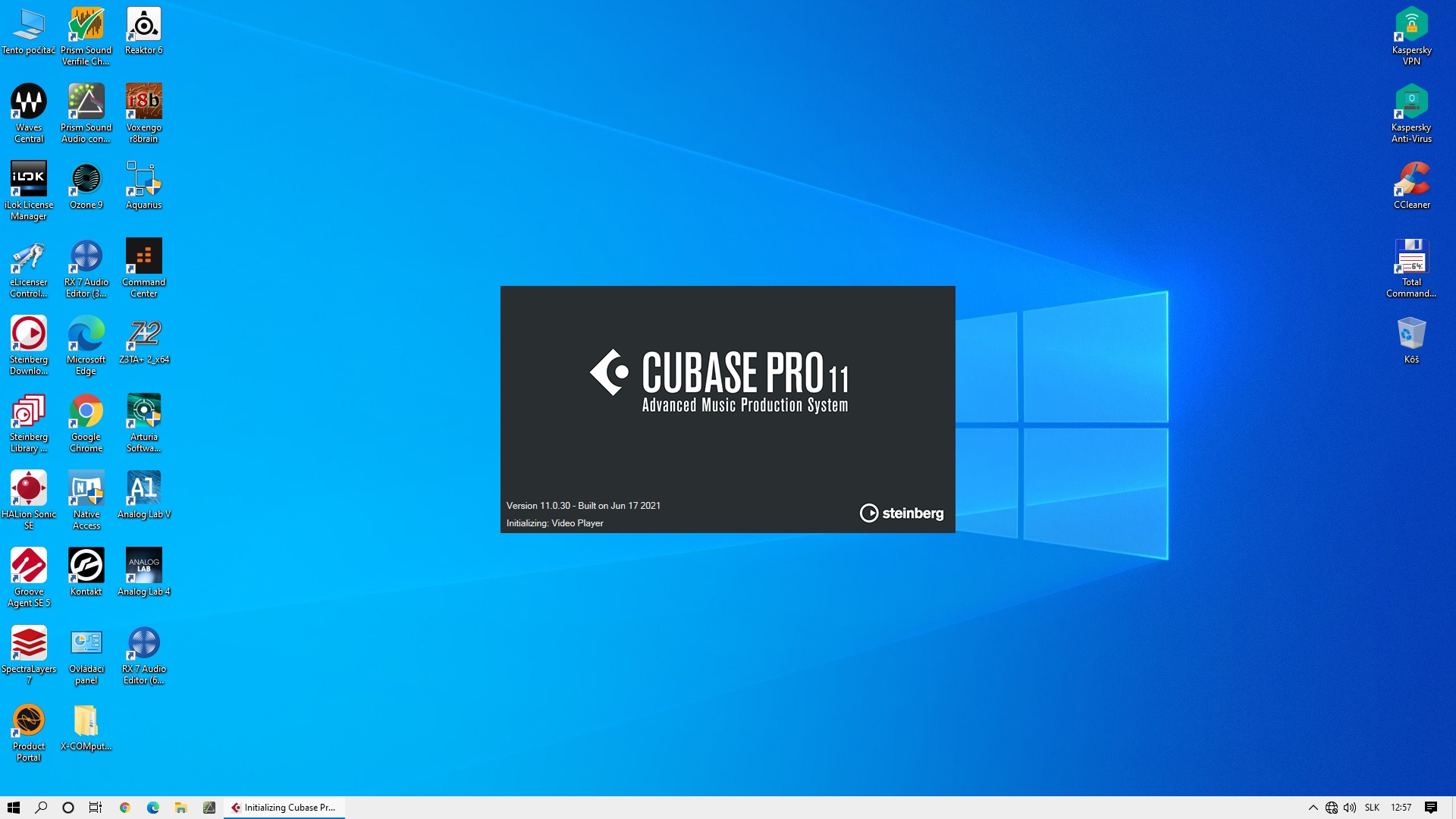Select Total Commander desktop icon
The width and height of the screenshot is (1456, 819).
click(x=1411, y=268)
